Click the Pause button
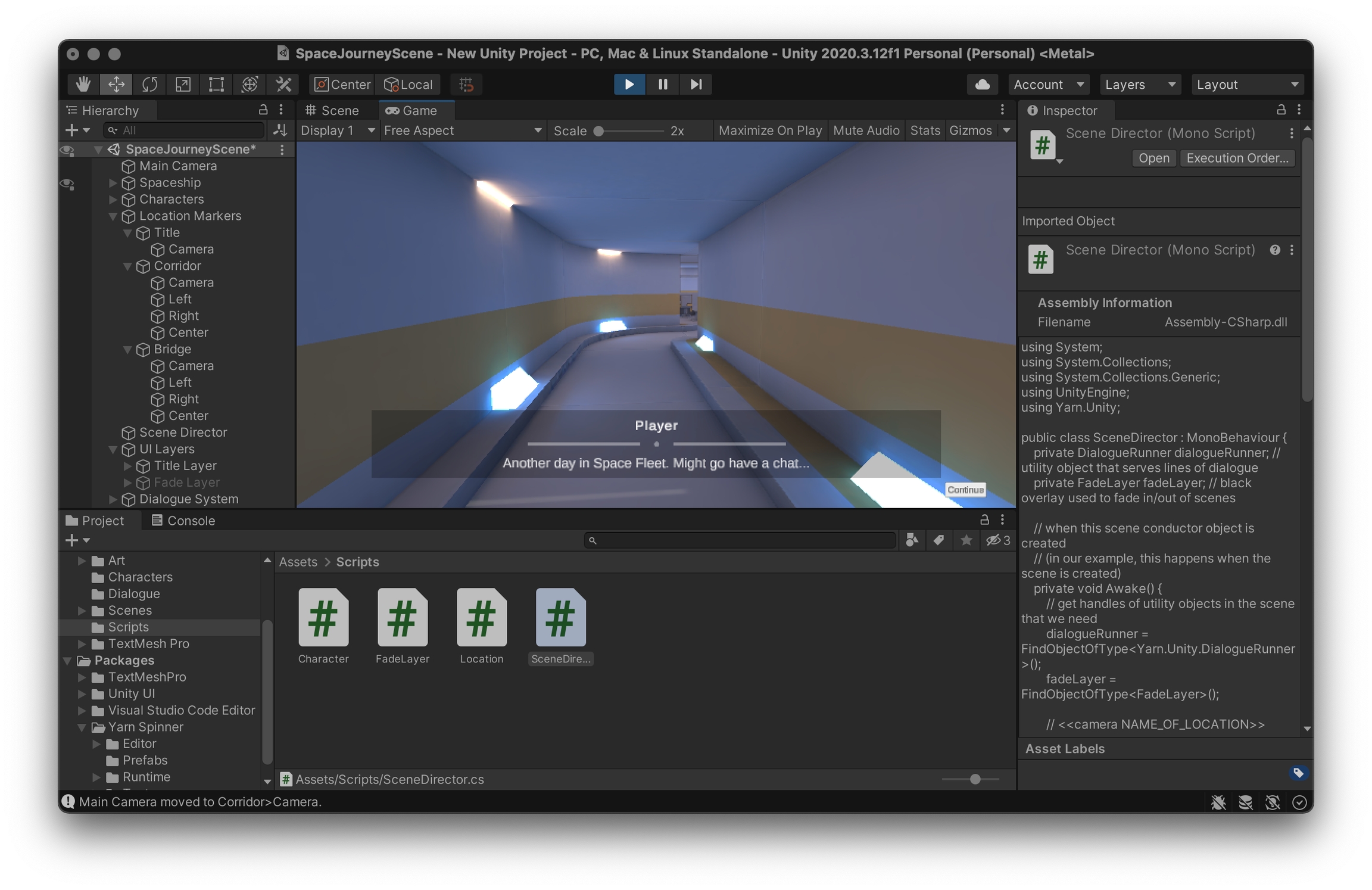The width and height of the screenshot is (1372, 890). (x=662, y=84)
